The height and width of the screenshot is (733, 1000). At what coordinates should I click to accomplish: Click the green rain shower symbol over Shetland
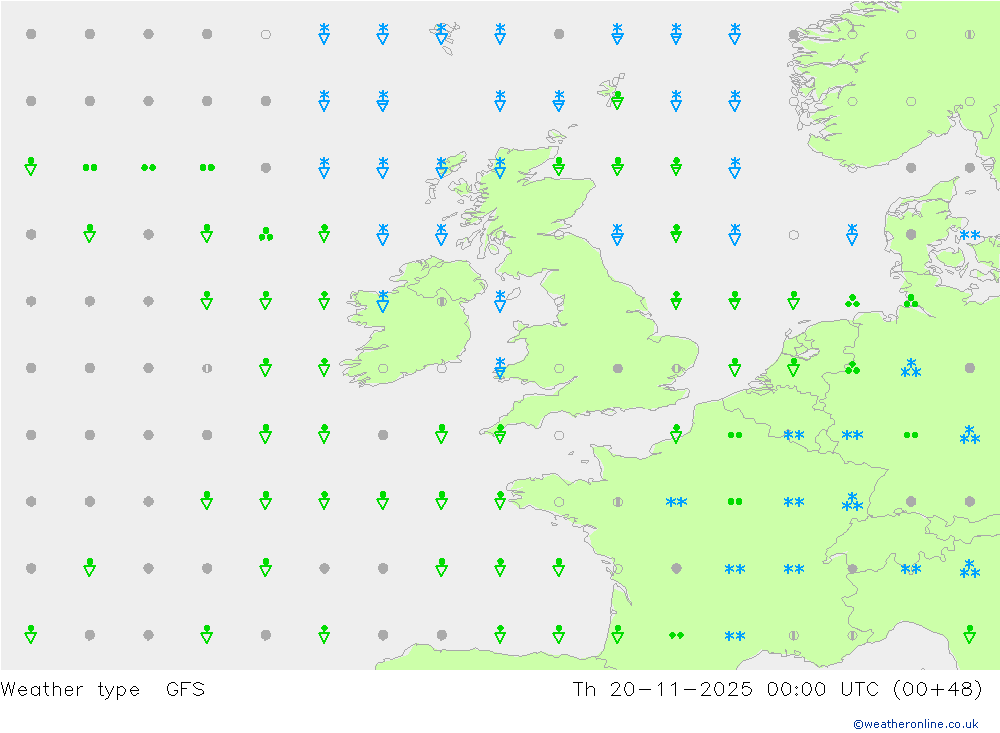click(617, 101)
